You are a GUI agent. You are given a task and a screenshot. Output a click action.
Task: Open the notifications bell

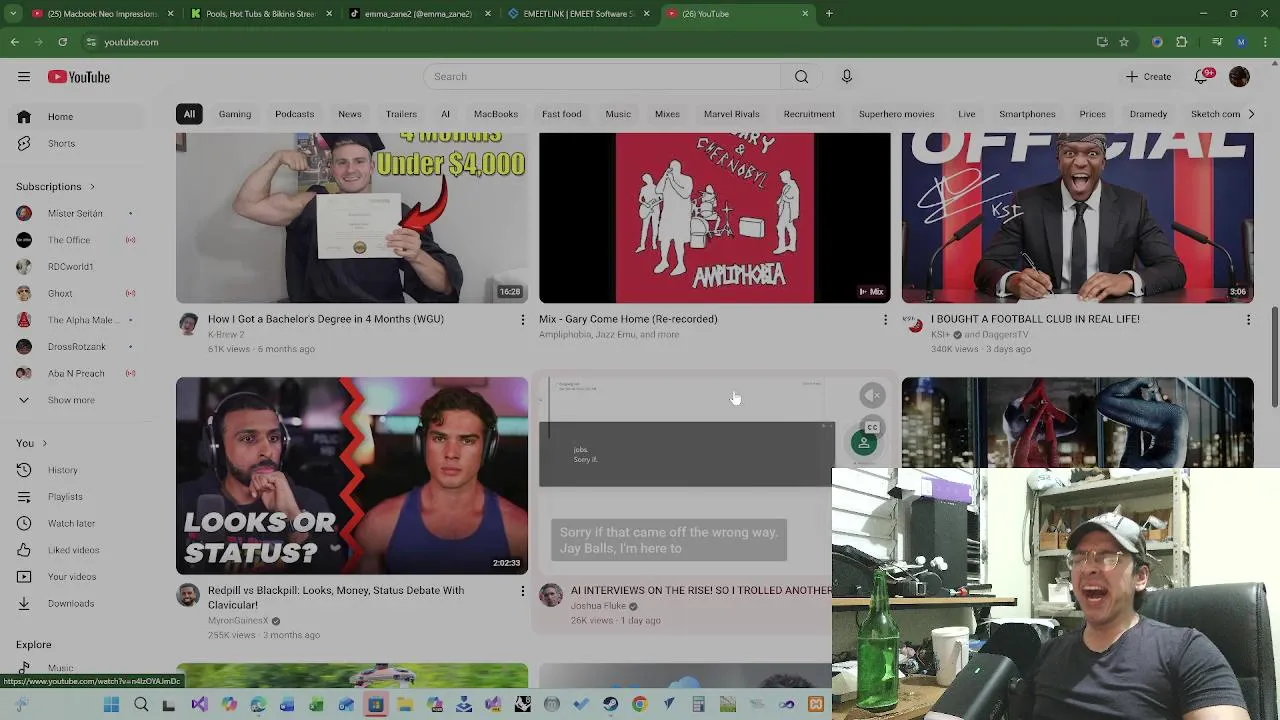tap(1203, 77)
